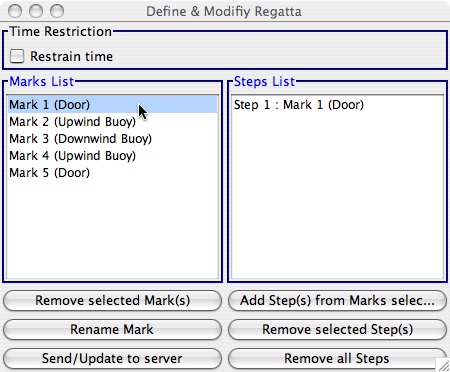The height and width of the screenshot is (372, 450).
Task: Zoom the window with the third title button
Action: (57, 11)
